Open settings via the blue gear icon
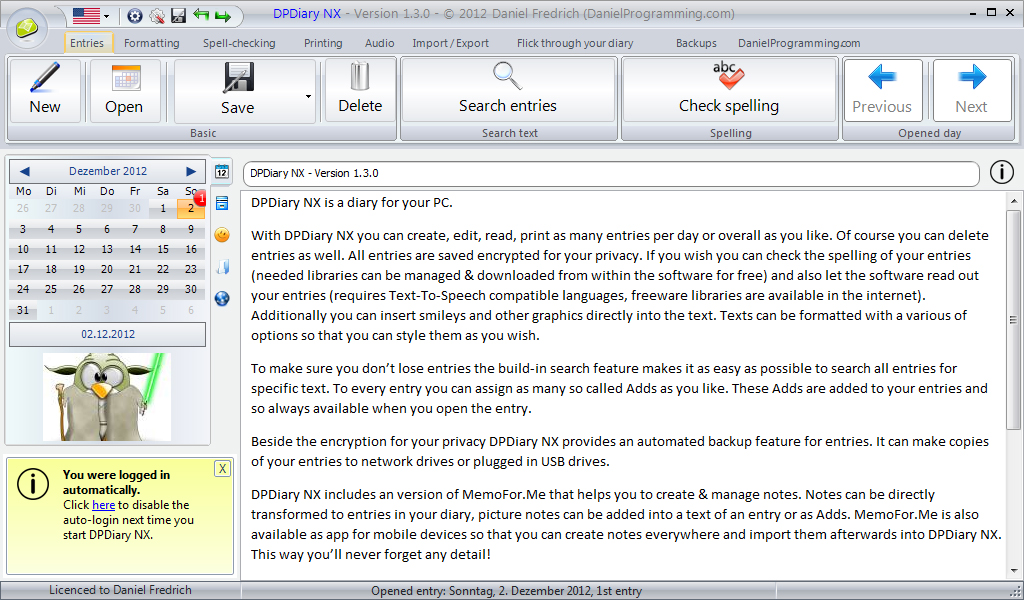The width and height of the screenshot is (1024, 600). [x=135, y=16]
